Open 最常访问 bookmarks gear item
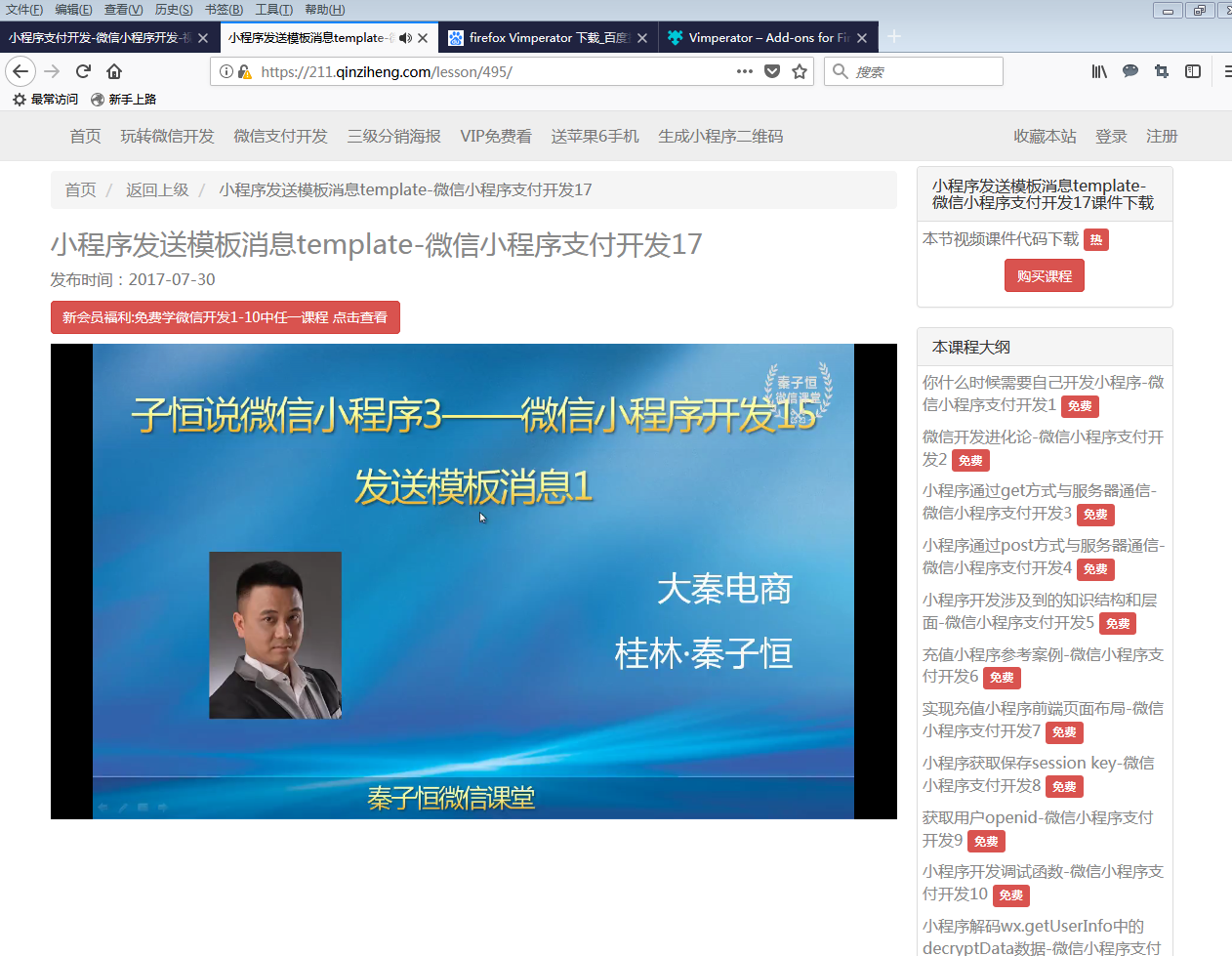 coord(45,99)
